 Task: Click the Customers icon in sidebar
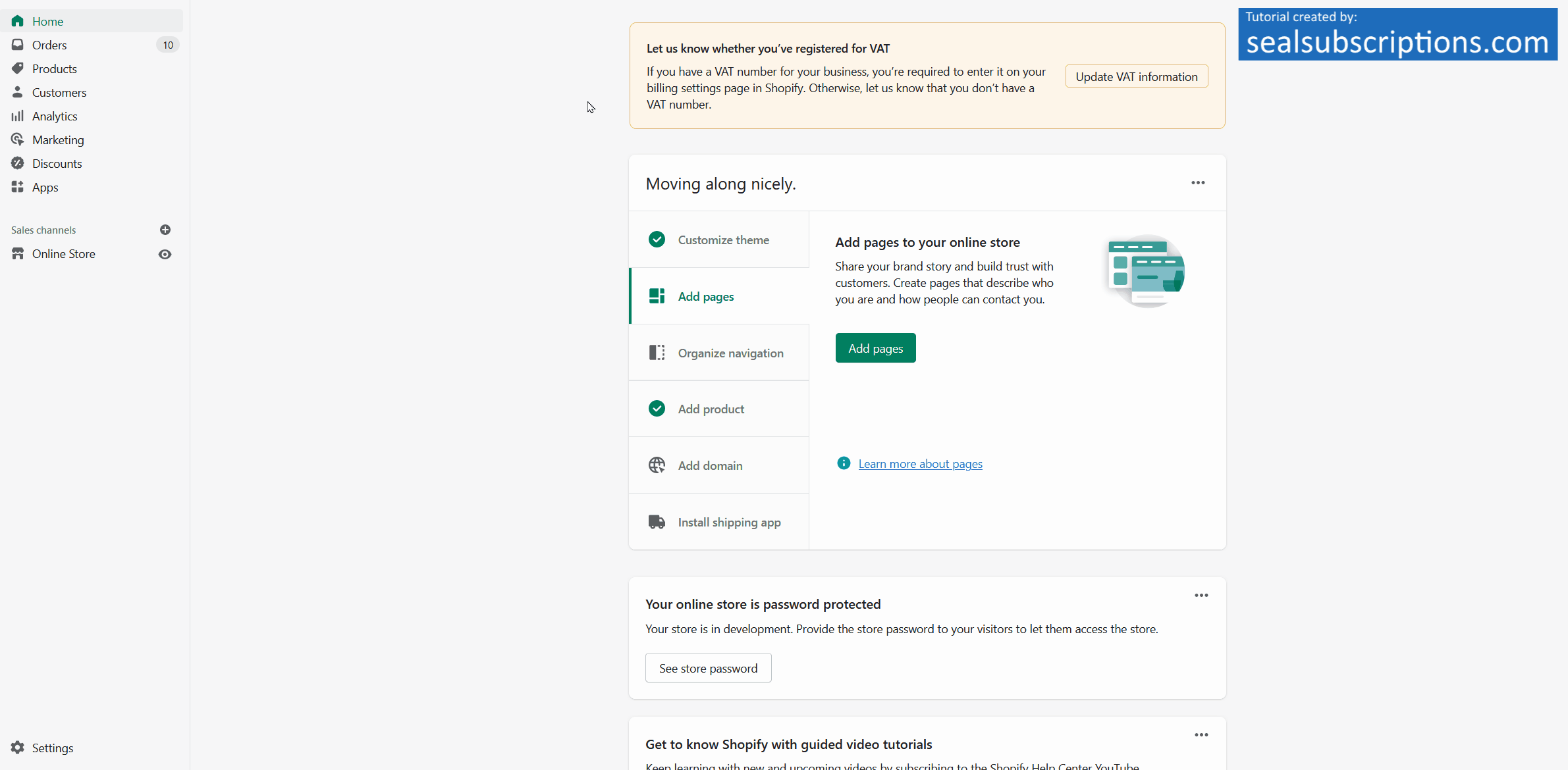click(18, 92)
